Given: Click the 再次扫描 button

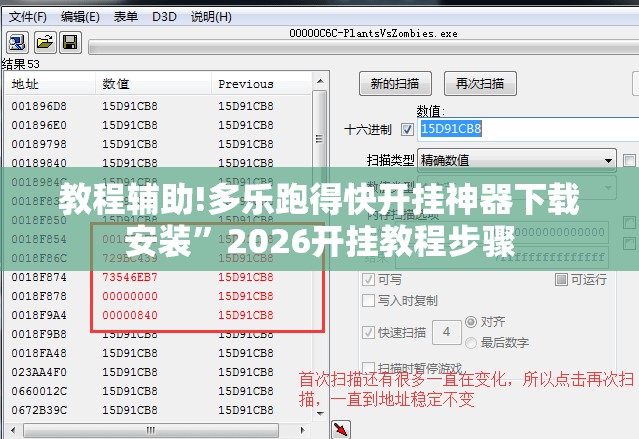Looking at the screenshot, I should point(480,84).
